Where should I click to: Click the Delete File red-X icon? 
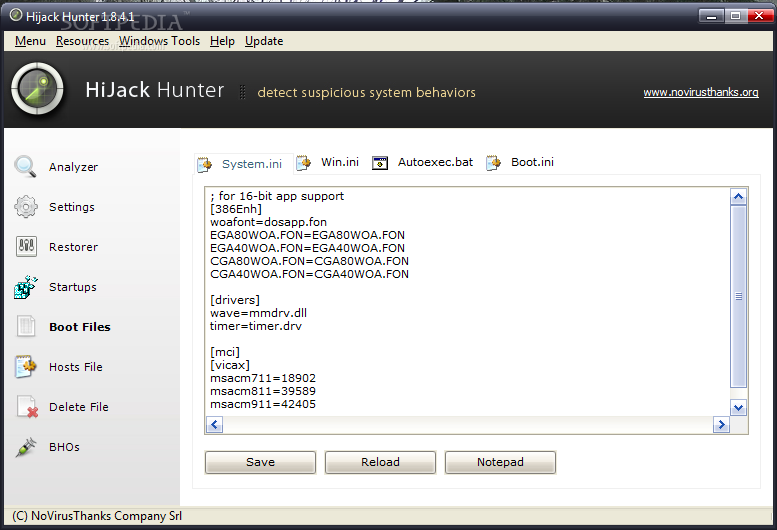(27, 407)
